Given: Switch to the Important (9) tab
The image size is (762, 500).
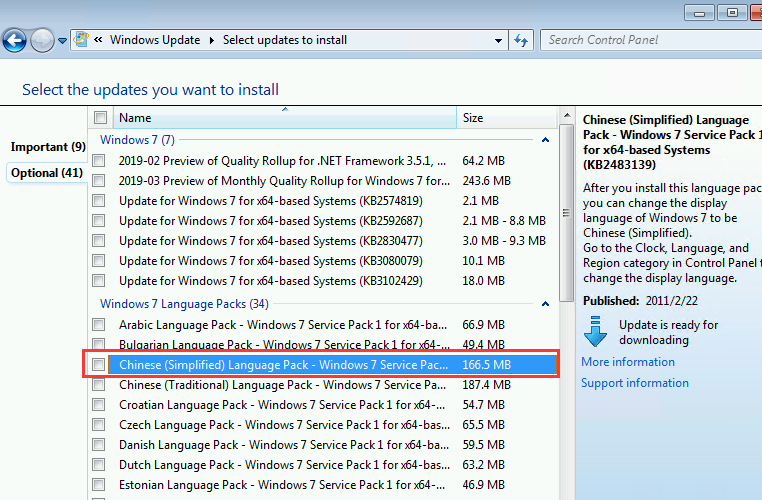Looking at the screenshot, I should click(x=48, y=147).
